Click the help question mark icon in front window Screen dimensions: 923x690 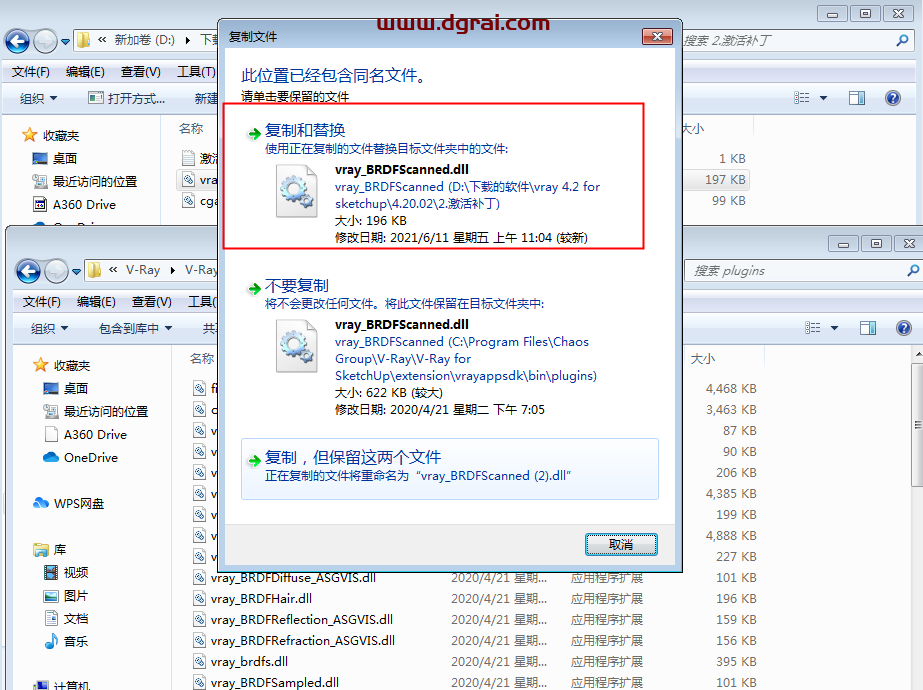click(904, 328)
